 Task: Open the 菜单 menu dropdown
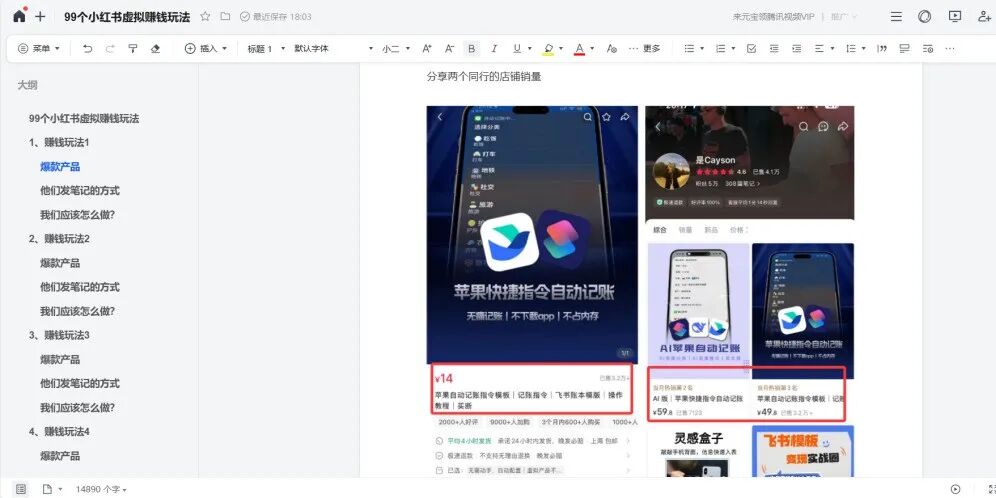point(39,48)
